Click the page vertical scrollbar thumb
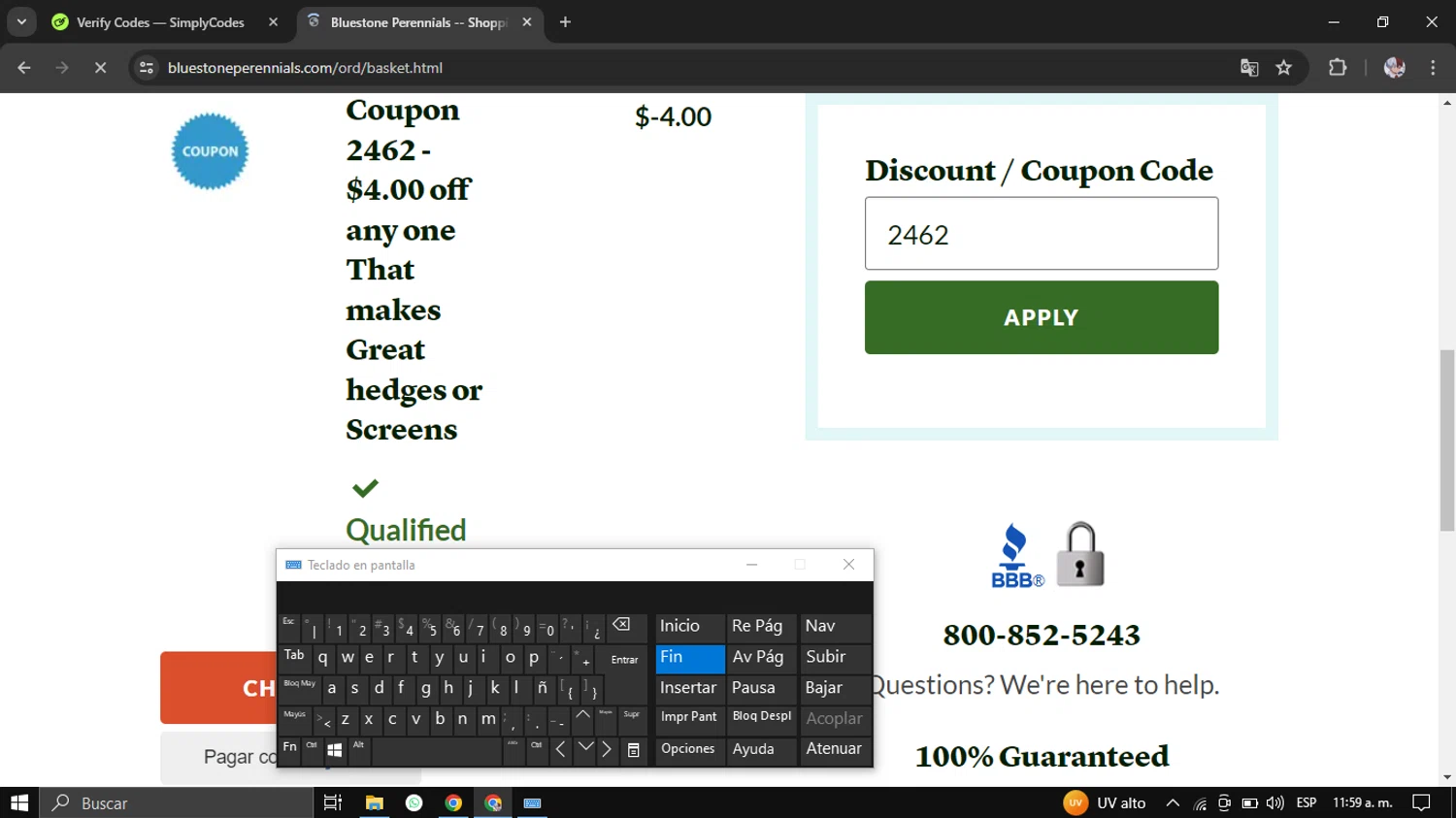 pos(1447,440)
